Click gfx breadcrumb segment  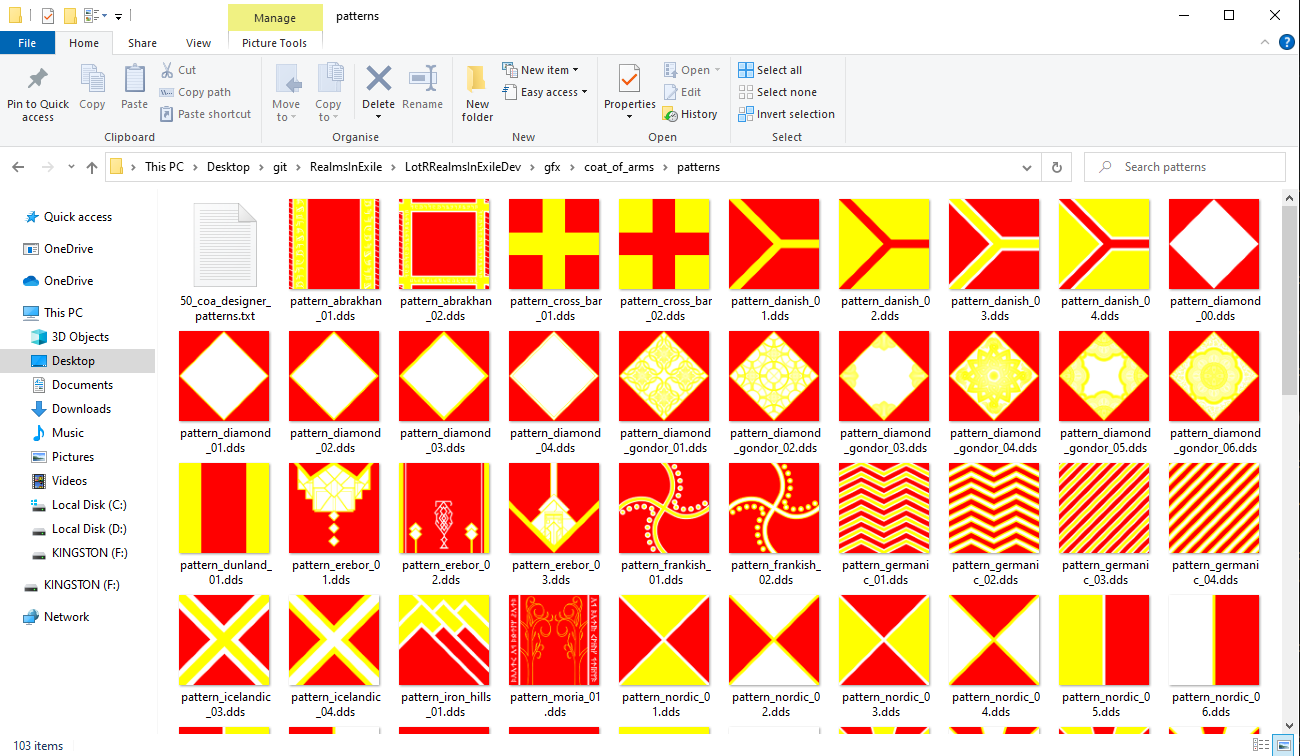(x=552, y=167)
